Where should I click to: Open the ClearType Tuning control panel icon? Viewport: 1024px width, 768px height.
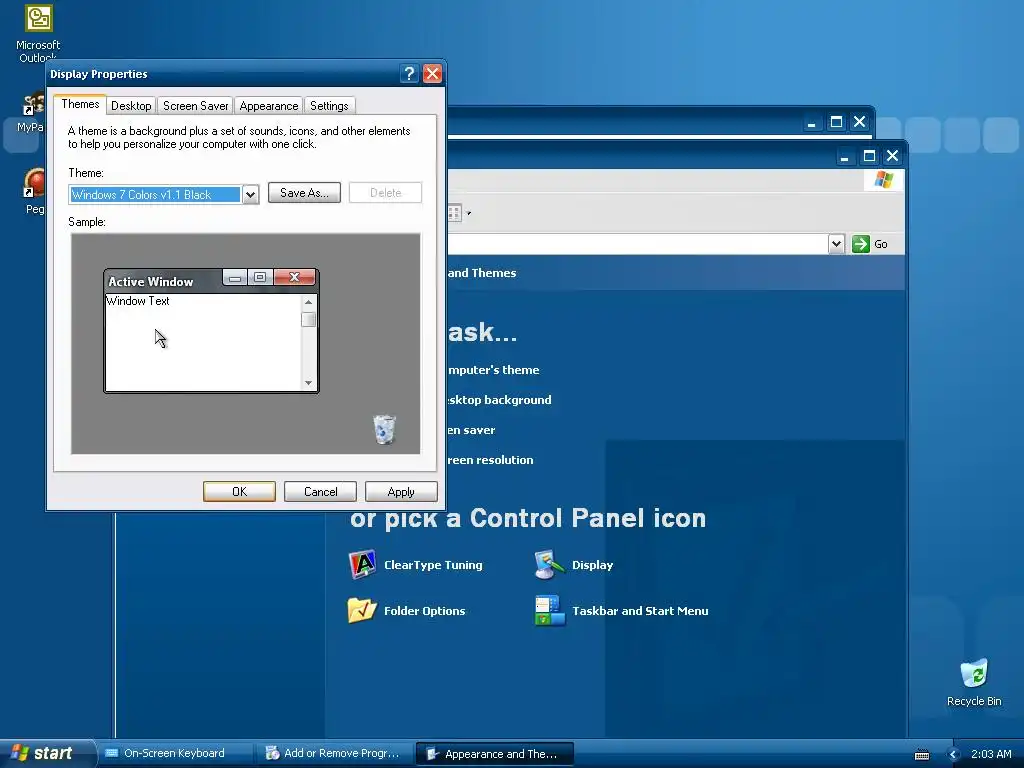coord(362,565)
